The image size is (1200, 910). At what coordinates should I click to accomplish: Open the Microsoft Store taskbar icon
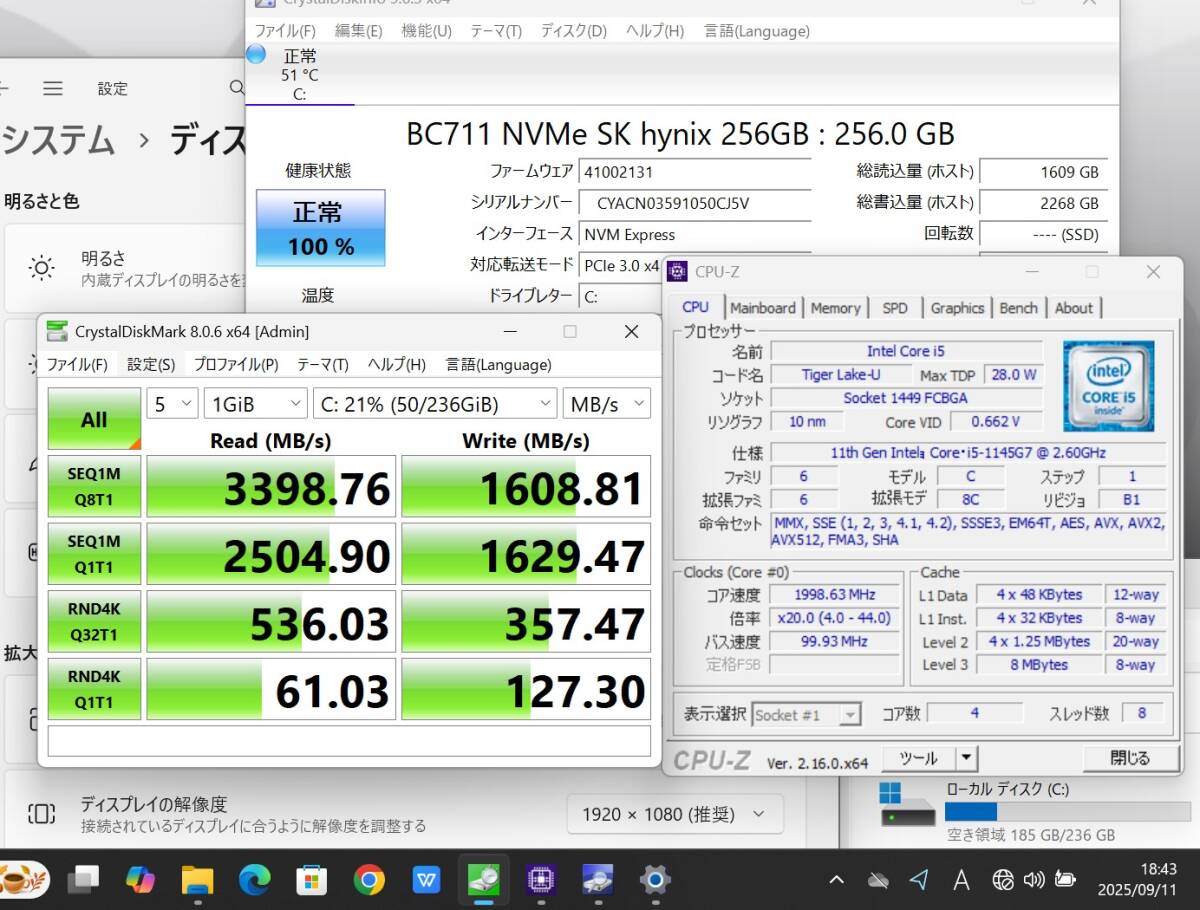312,880
